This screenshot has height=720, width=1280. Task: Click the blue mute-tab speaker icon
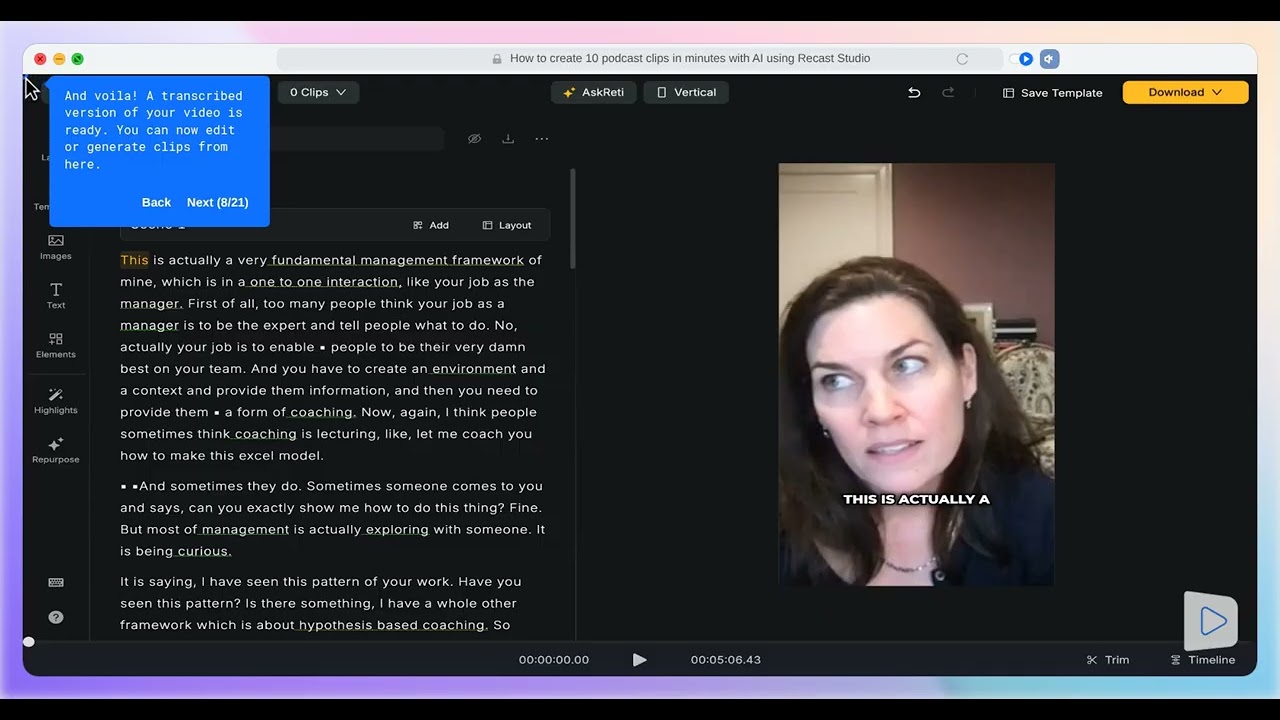[1049, 59]
